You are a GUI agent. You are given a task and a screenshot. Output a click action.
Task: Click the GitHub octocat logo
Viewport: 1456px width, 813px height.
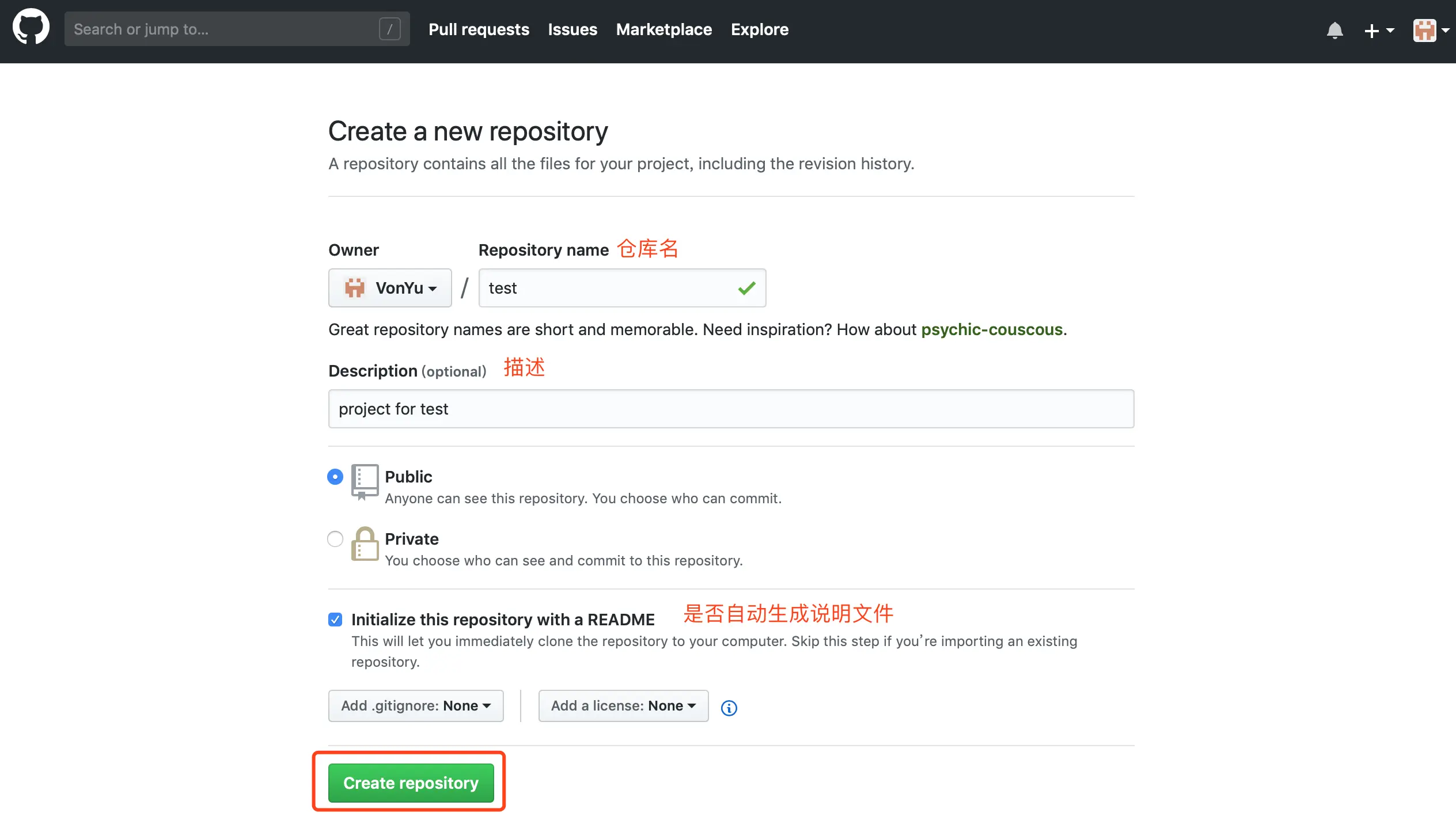click(31, 27)
